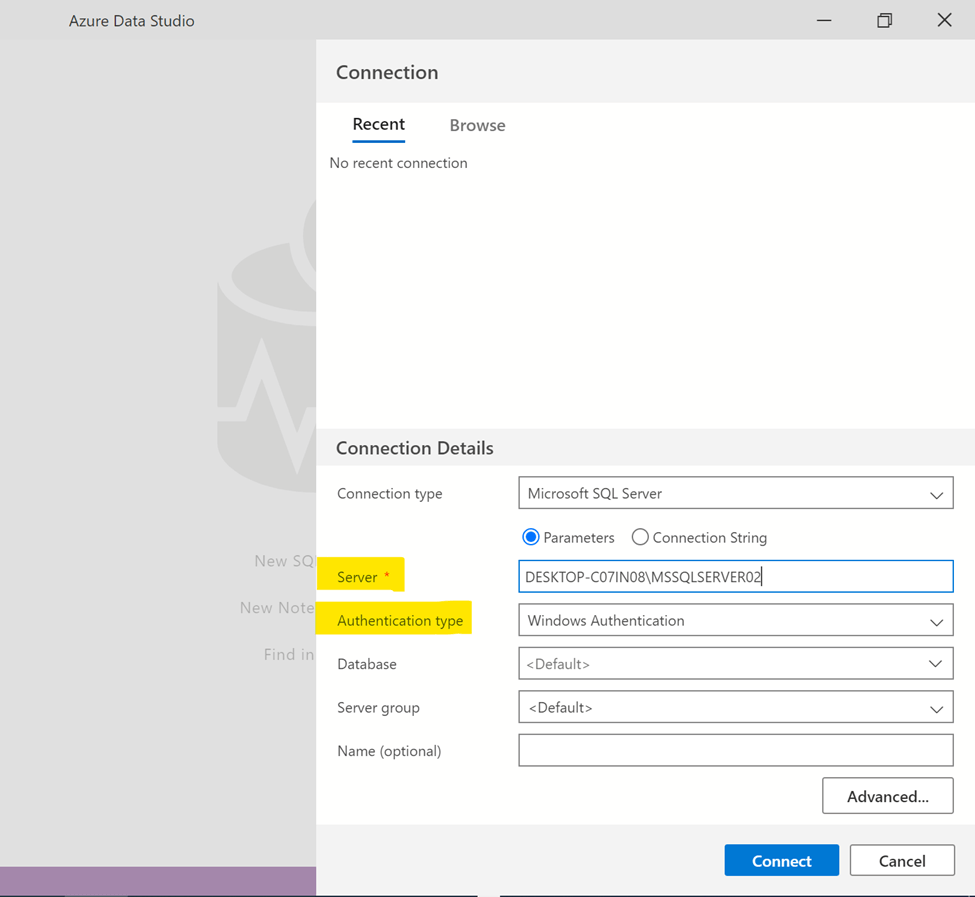Screen dimensions: 975x897
Task: Expand the Authentication type dropdown
Action: click(735, 621)
